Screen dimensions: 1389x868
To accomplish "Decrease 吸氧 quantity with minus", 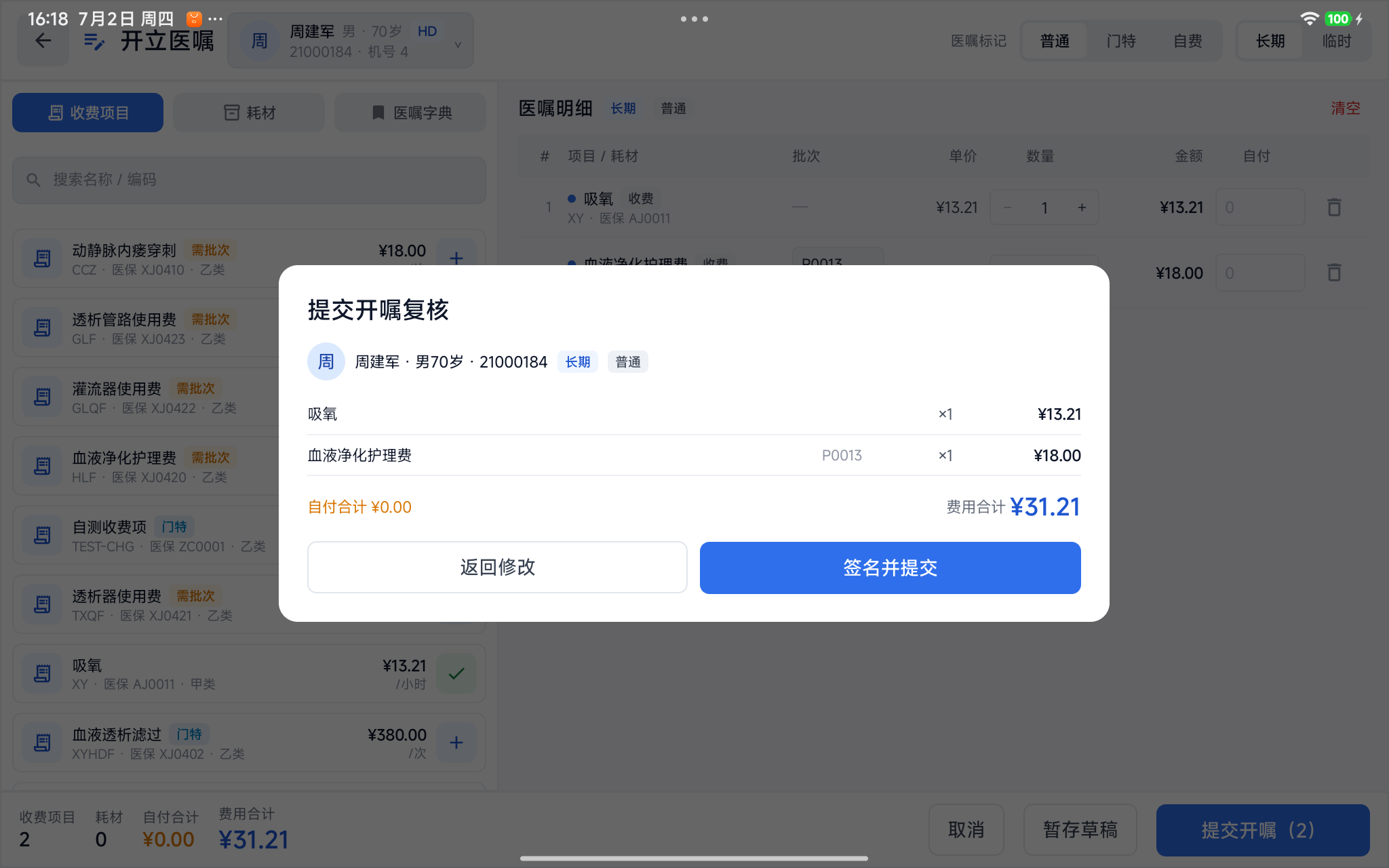I will [x=1008, y=208].
